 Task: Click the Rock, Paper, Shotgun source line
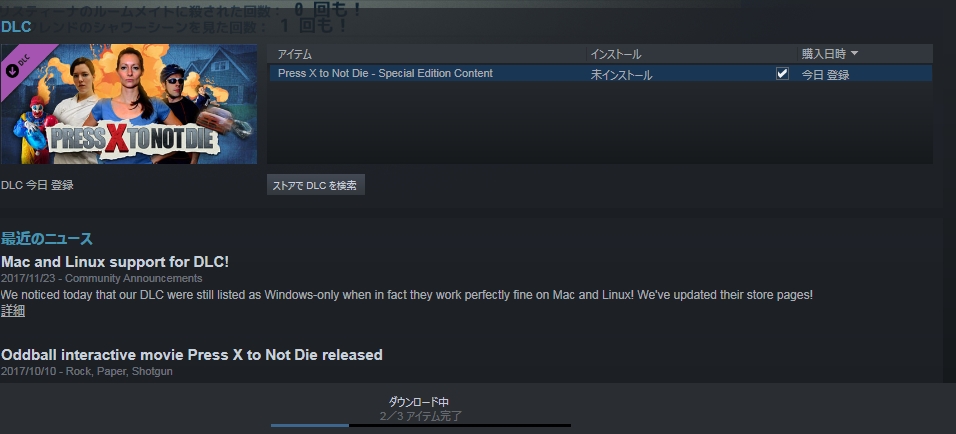[87, 371]
